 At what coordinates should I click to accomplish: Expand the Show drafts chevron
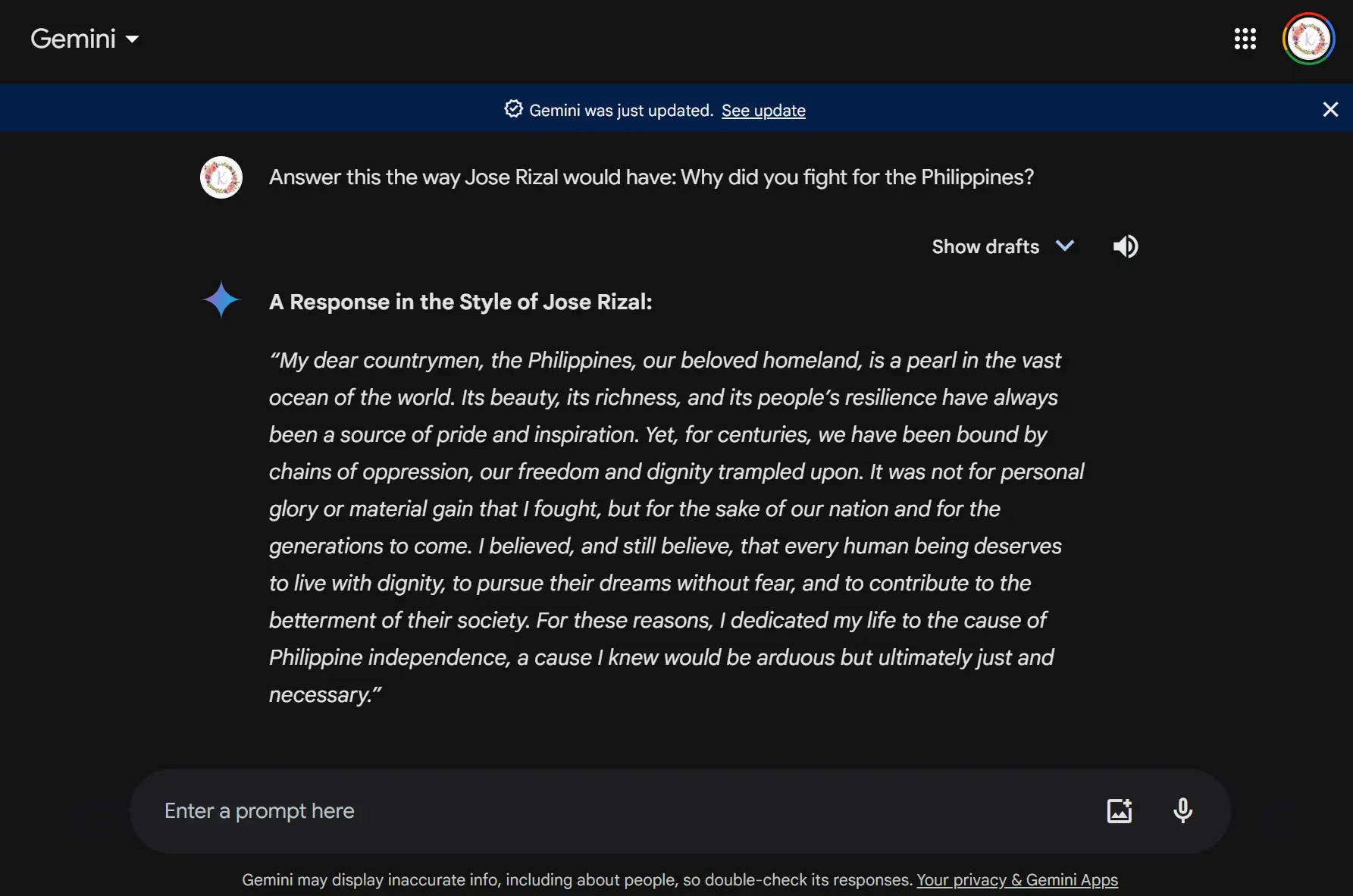pyautogui.click(x=1065, y=246)
